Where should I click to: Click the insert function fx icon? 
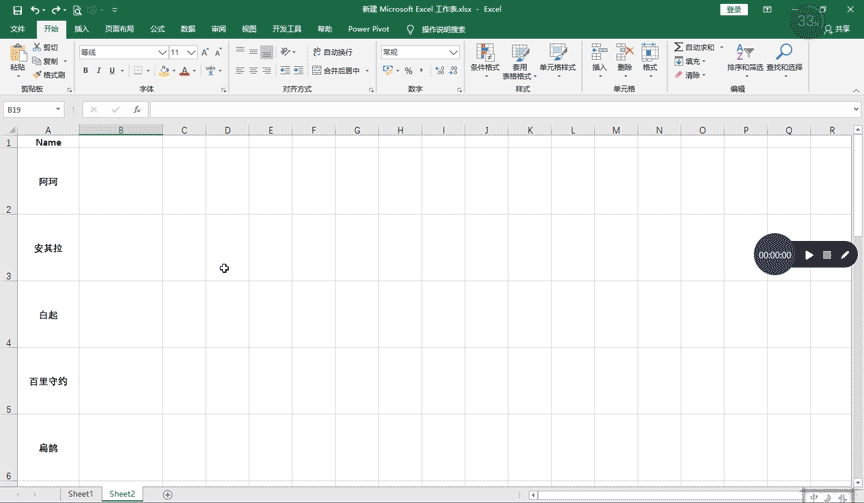[x=137, y=110]
